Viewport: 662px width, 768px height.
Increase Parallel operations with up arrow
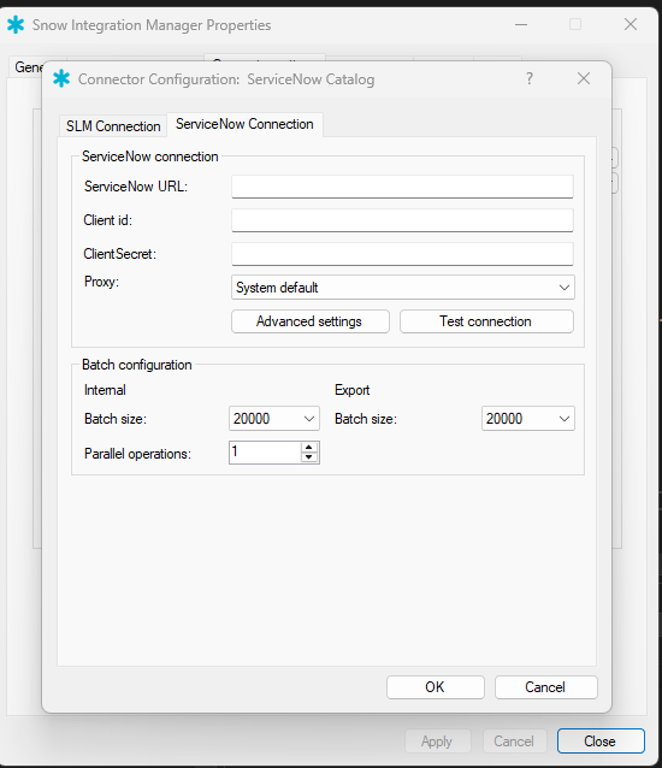(308, 447)
